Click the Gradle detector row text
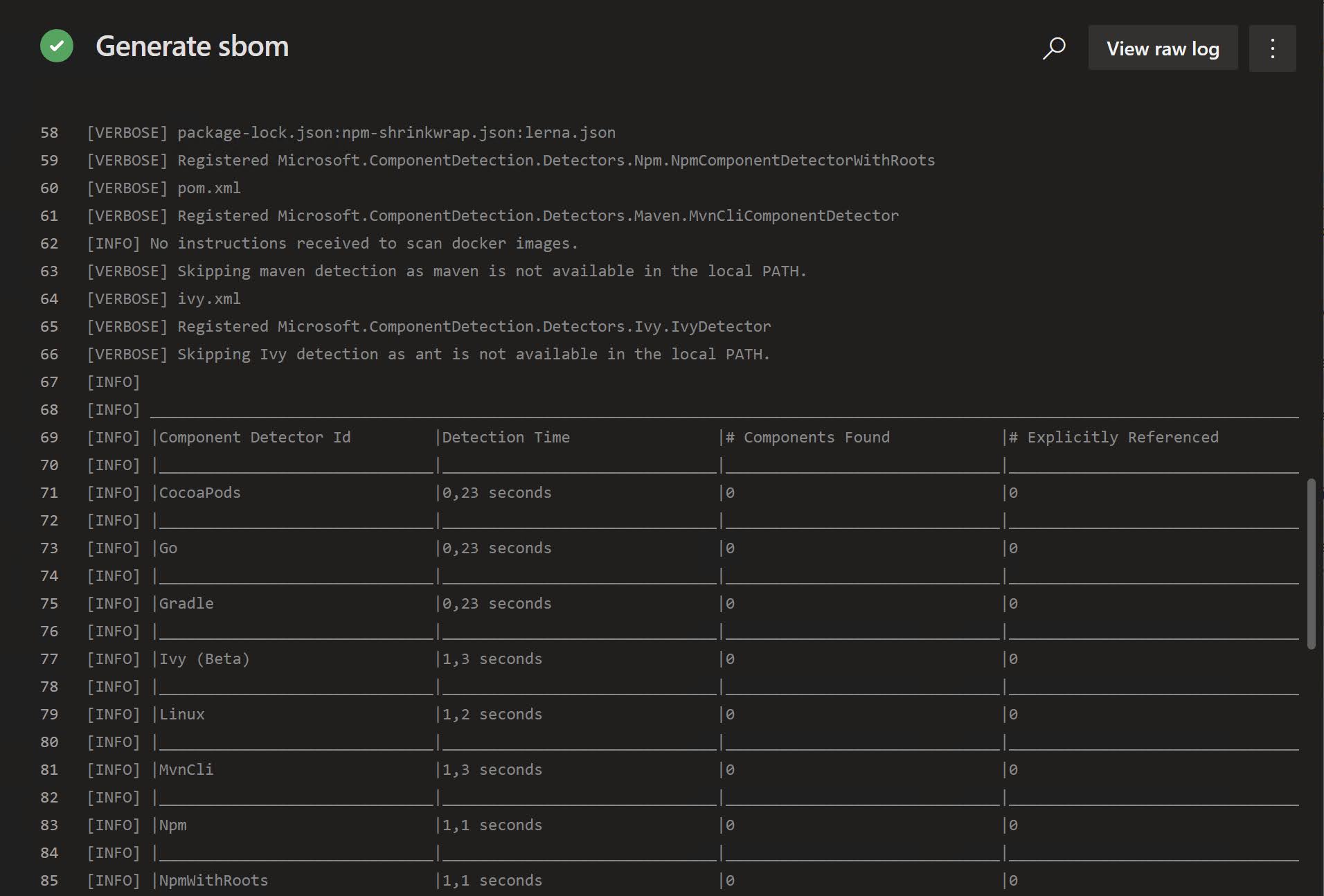The image size is (1324, 896). click(186, 604)
